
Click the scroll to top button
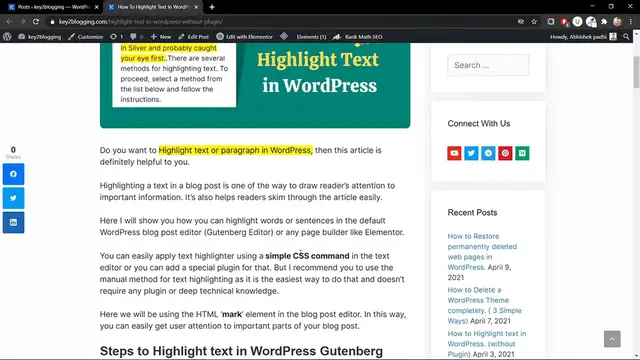click(612, 339)
